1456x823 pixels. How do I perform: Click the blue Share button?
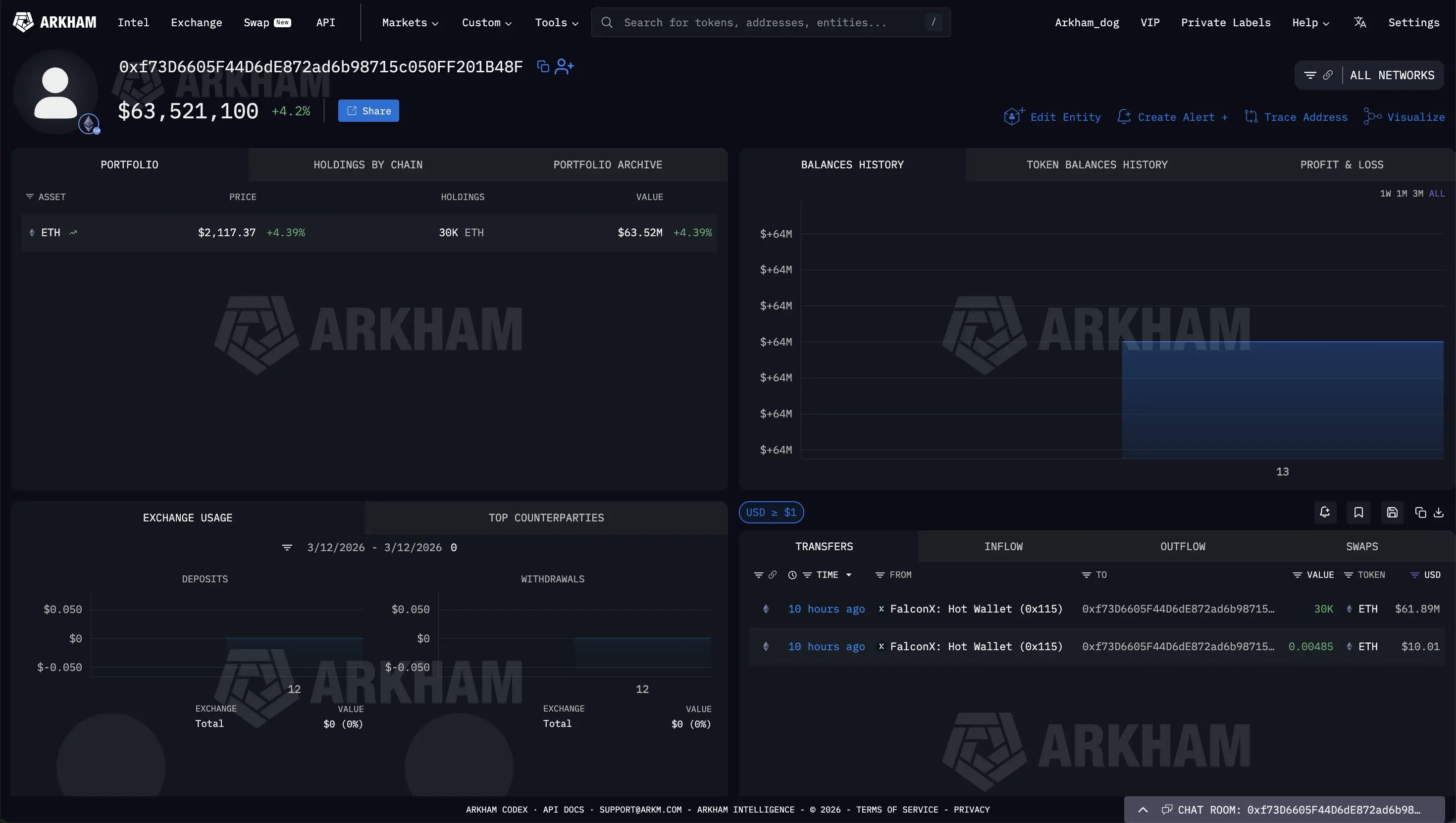pos(368,111)
